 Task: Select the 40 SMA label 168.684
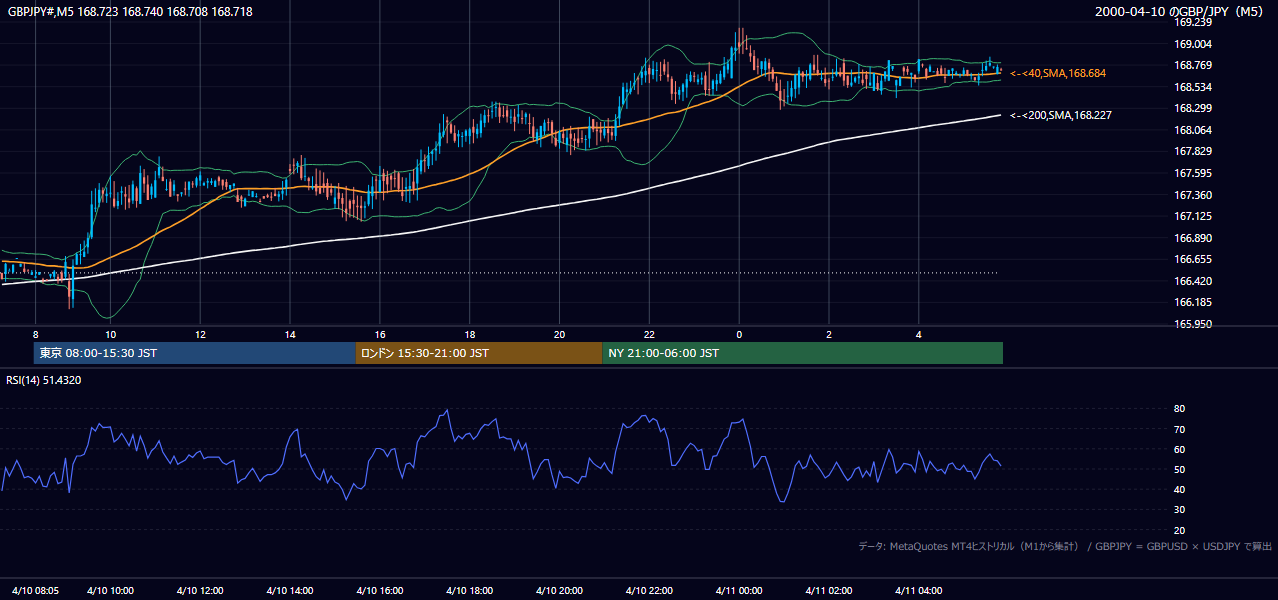click(x=1058, y=73)
